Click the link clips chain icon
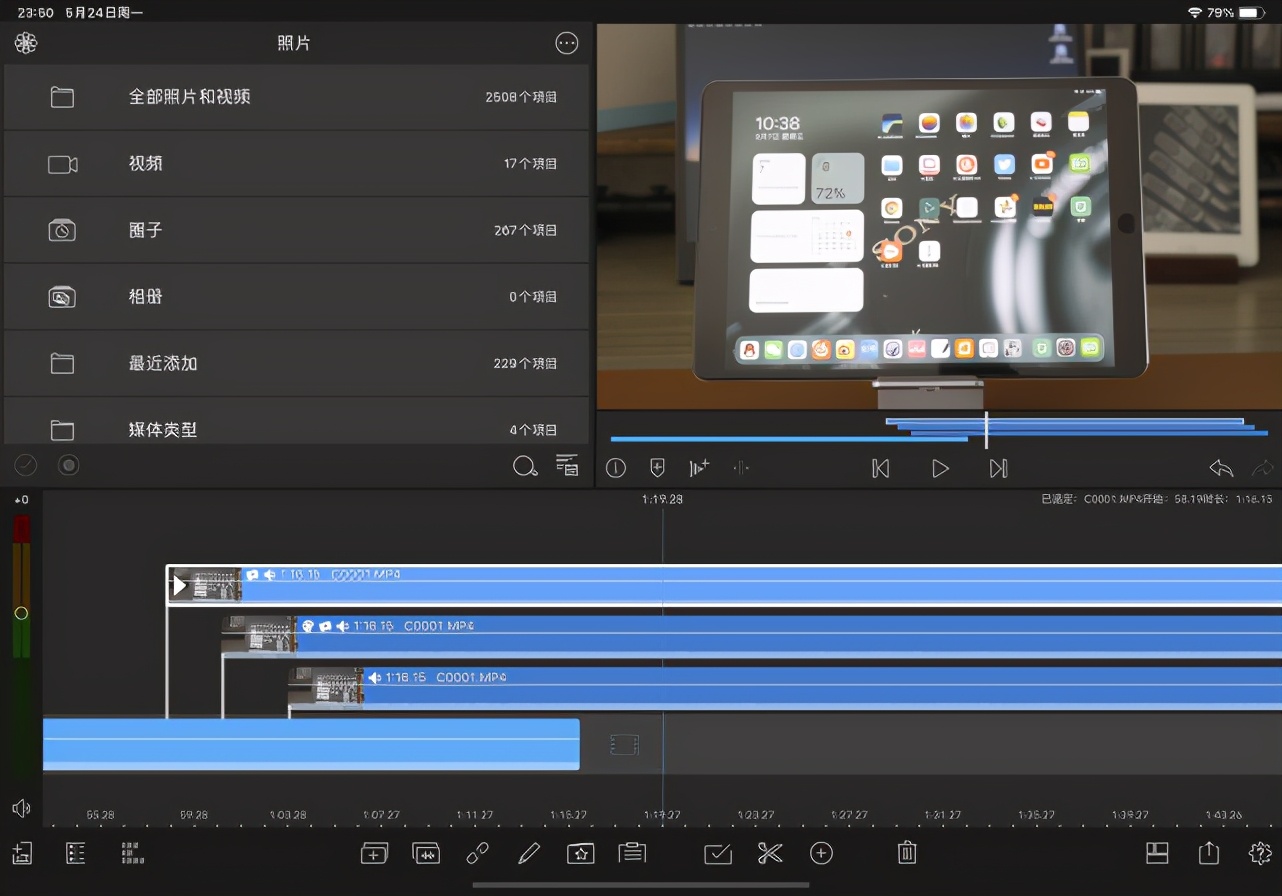The height and width of the screenshot is (896, 1282). [x=477, y=853]
